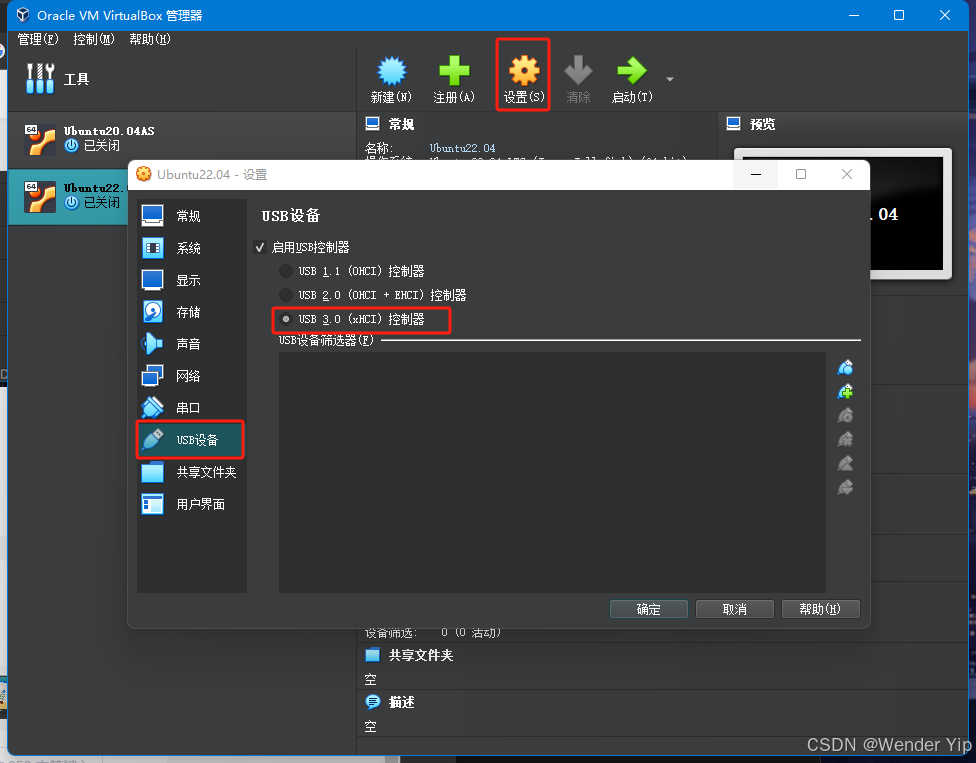Click the description speech-bubble icon

coord(373,702)
